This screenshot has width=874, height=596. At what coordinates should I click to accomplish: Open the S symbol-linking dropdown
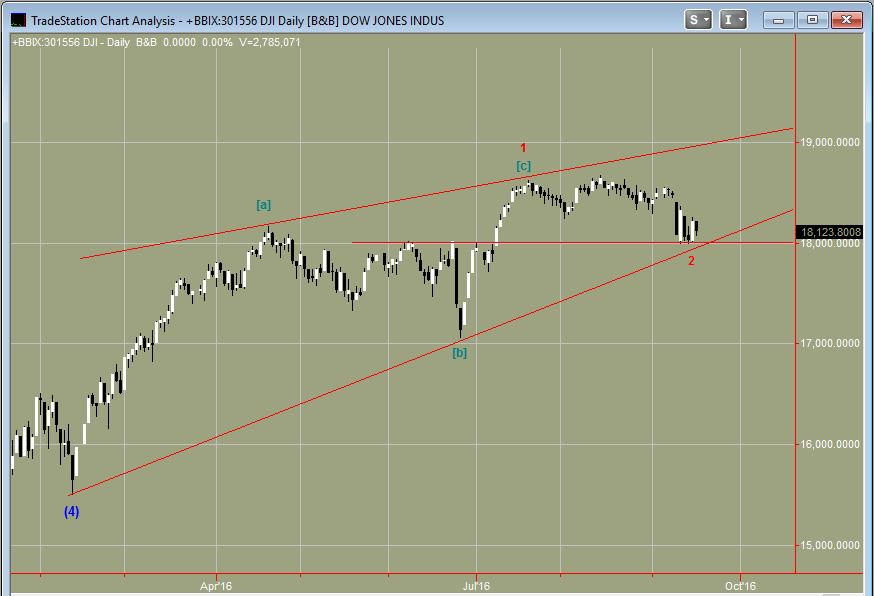[x=698, y=20]
